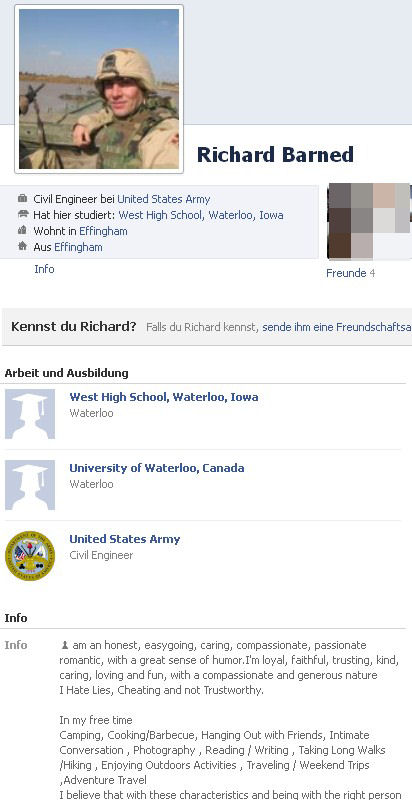Open the Freunde 4 friends list

click(x=350, y=273)
